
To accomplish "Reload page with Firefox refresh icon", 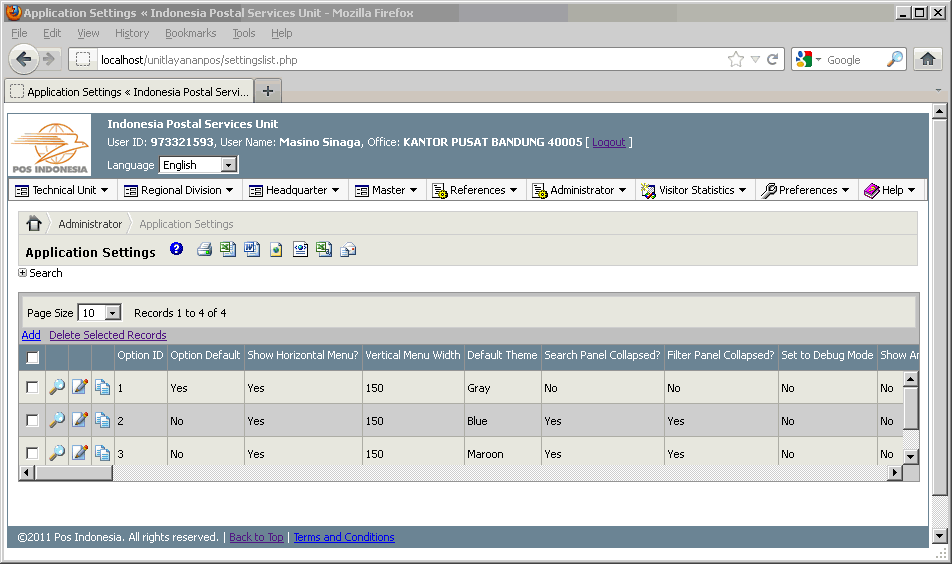I will click(x=773, y=60).
